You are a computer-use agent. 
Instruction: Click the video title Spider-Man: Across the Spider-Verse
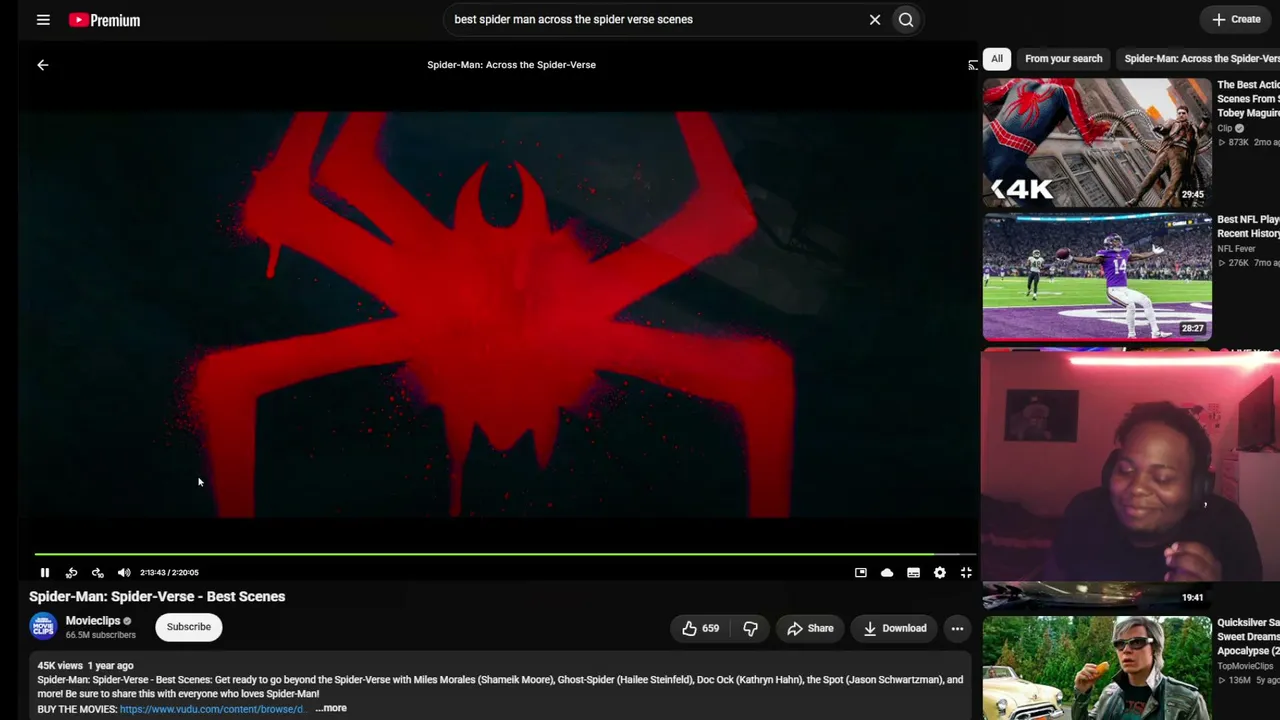tap(511, 65)
